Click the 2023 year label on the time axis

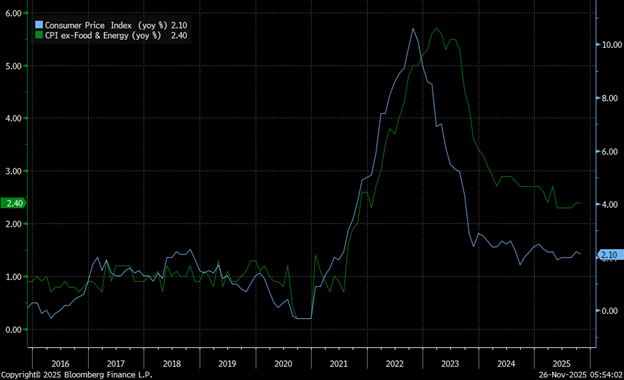coord(450,364)
